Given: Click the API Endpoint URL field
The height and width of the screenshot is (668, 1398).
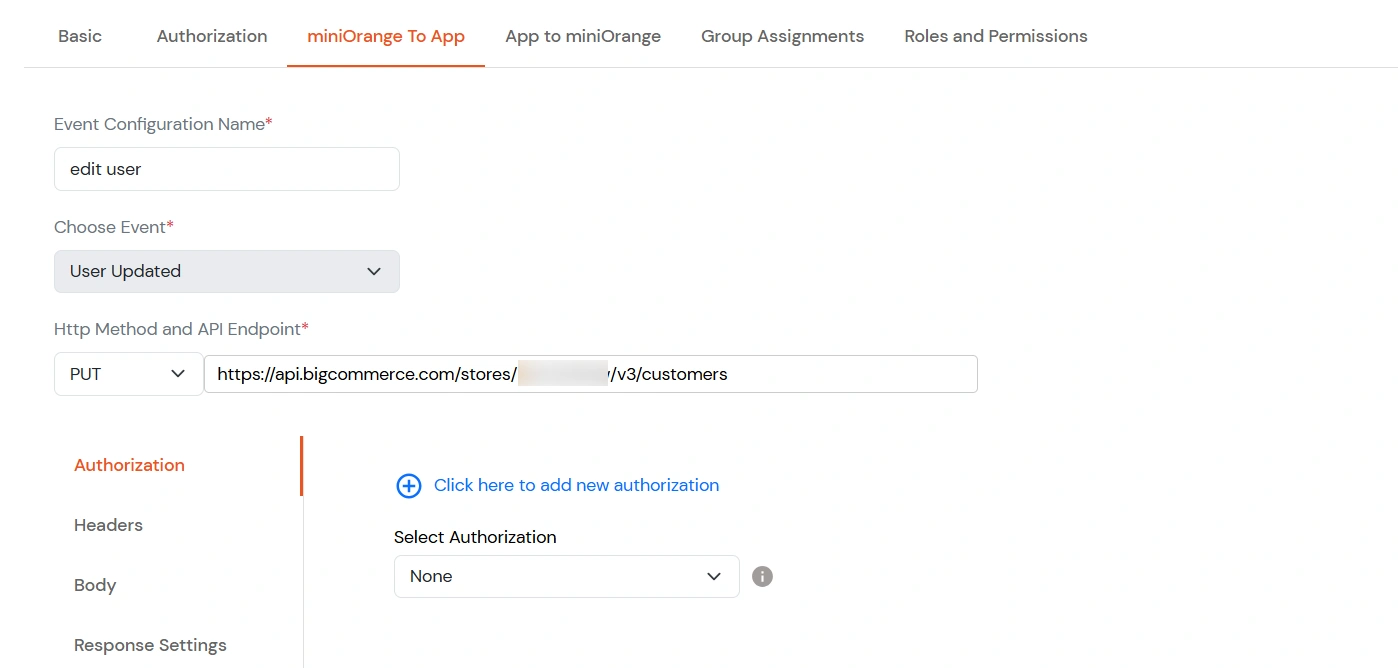Looking at the screenshot, I should pyautogui.click(x=591, y=374).
